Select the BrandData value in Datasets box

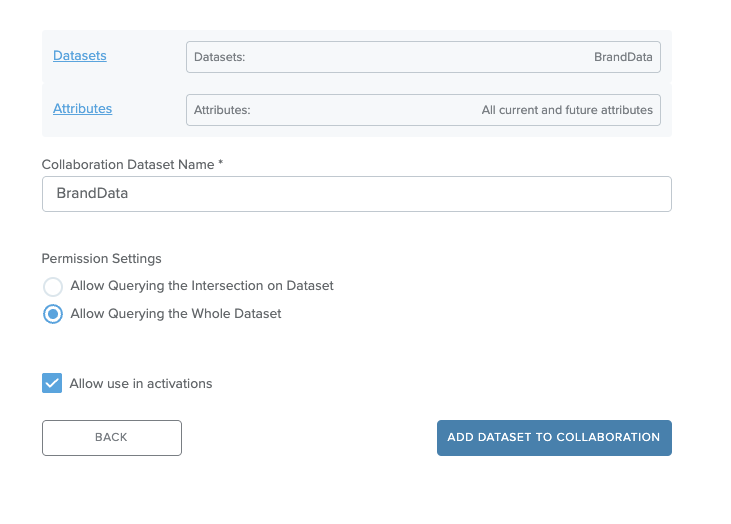(x=623, y=57)
